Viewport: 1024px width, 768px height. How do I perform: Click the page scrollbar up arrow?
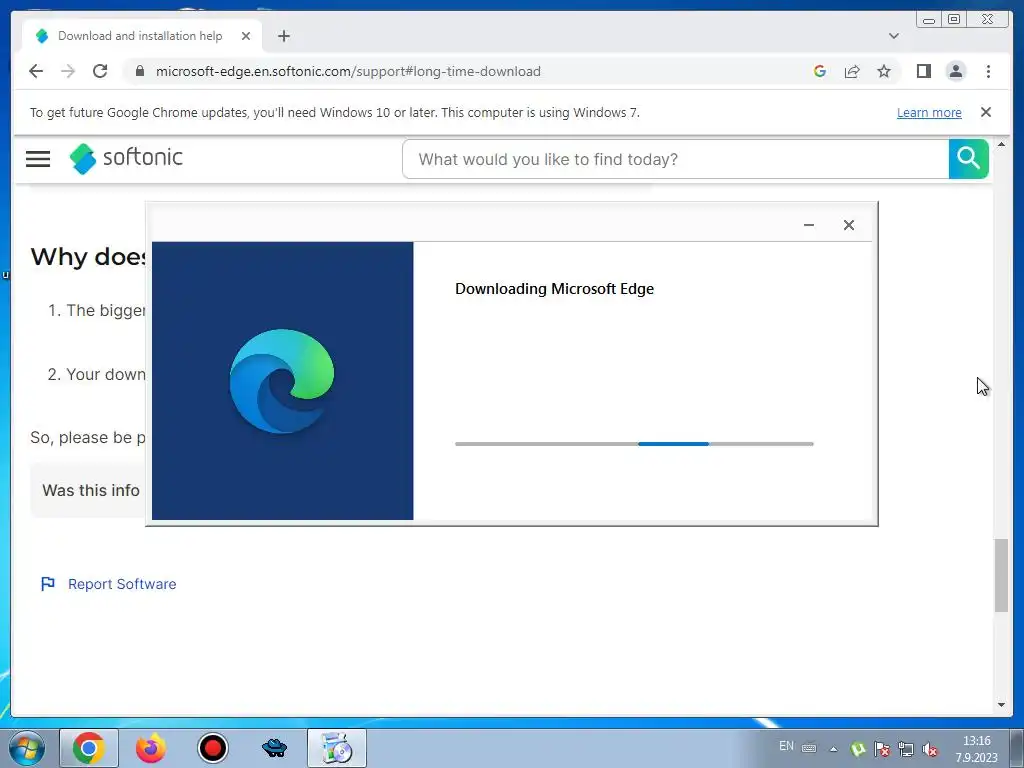[x=1001, y=144]
